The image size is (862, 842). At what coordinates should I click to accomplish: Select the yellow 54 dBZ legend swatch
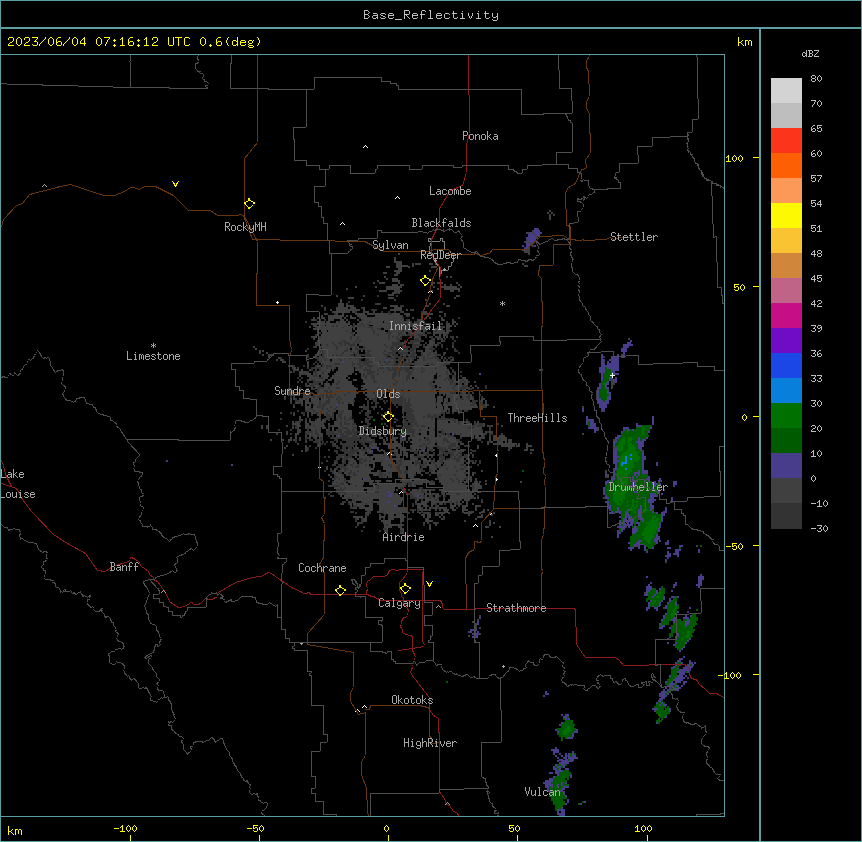point(786,215)
